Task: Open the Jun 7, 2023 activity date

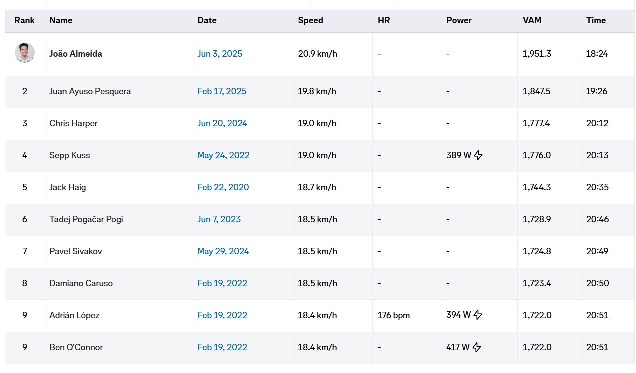Action: 219,219
